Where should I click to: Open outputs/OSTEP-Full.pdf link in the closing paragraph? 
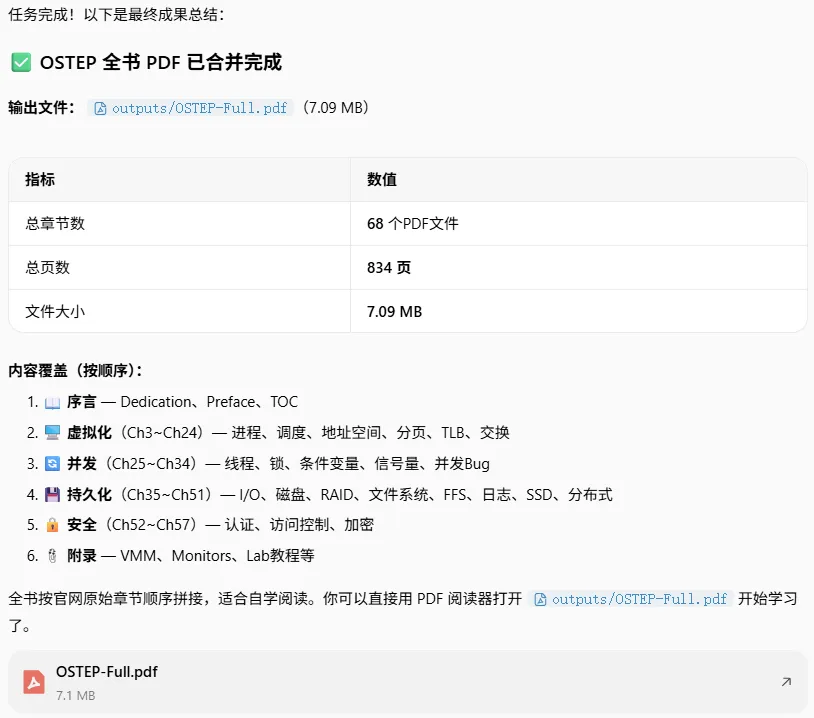point(630,599)
